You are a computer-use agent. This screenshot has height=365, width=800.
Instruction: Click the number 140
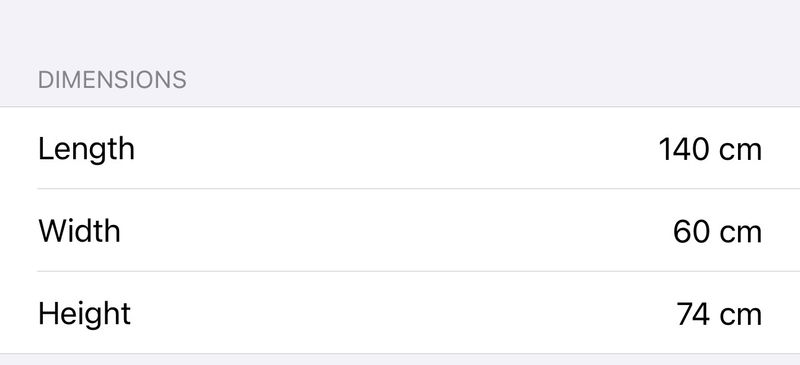tap(684, 150)
